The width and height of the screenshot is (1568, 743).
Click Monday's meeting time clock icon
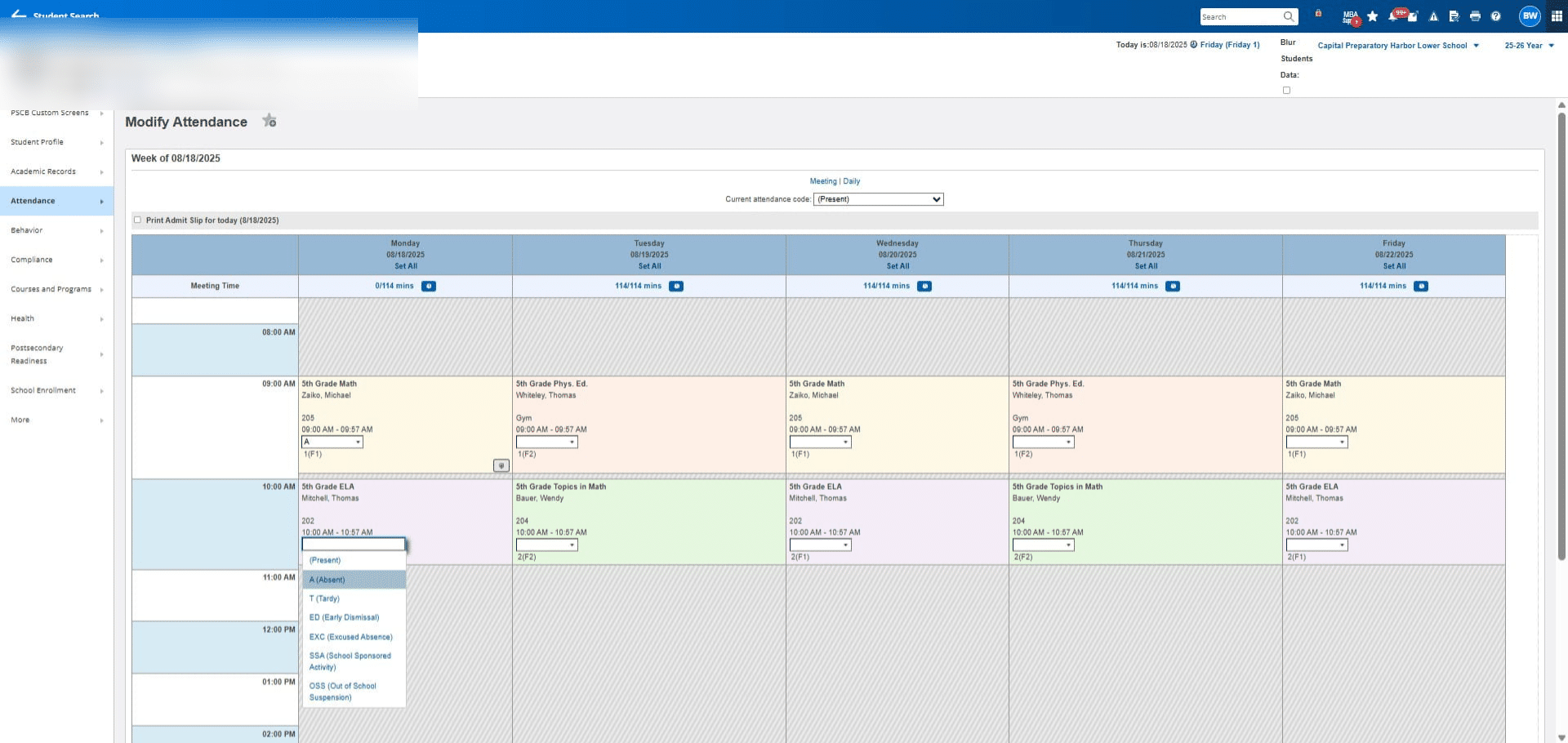(x=429, y=286)
